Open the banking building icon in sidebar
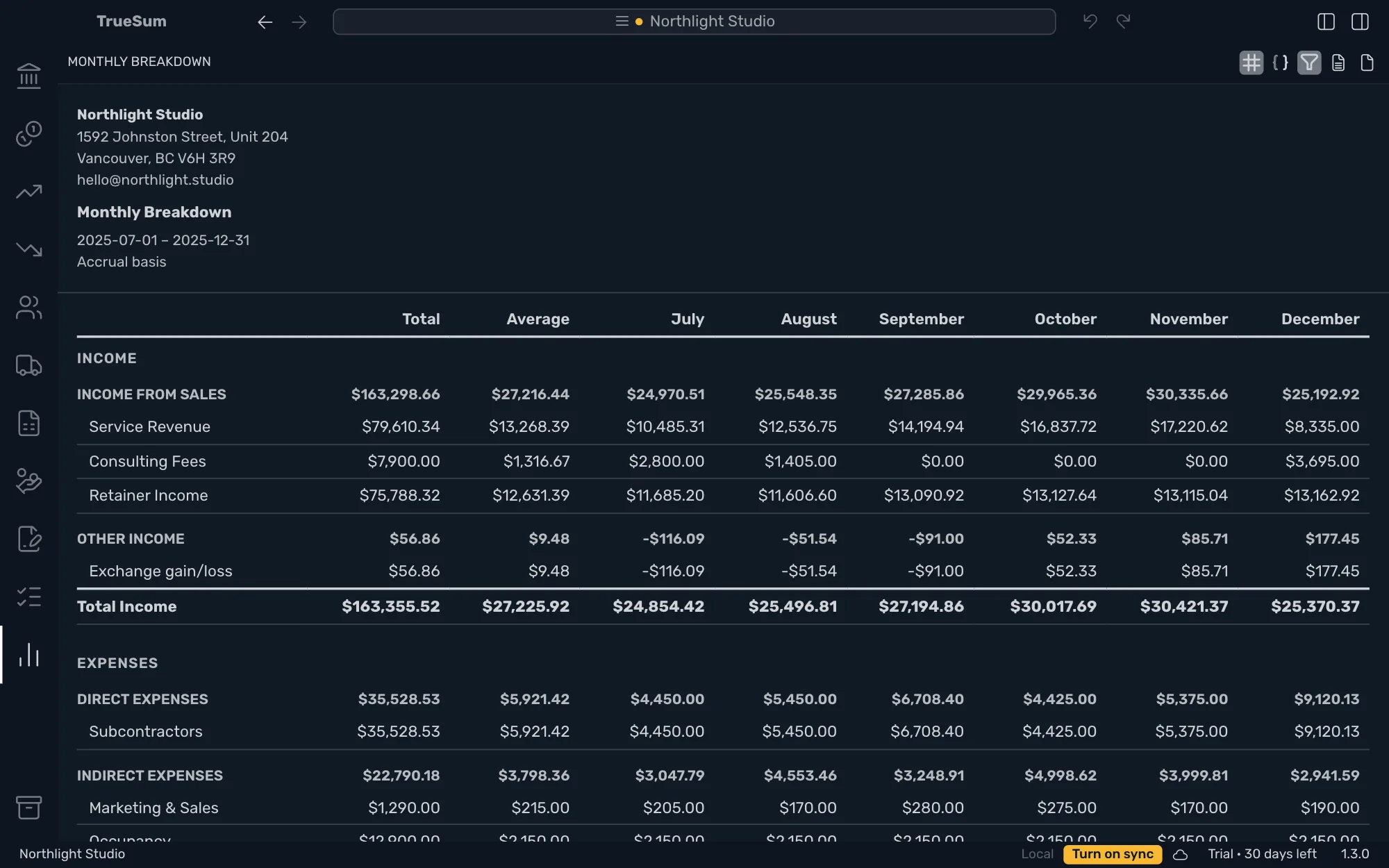Viewport: 1389px width, 868px height. pyautogui.click(x=28, y=76)
